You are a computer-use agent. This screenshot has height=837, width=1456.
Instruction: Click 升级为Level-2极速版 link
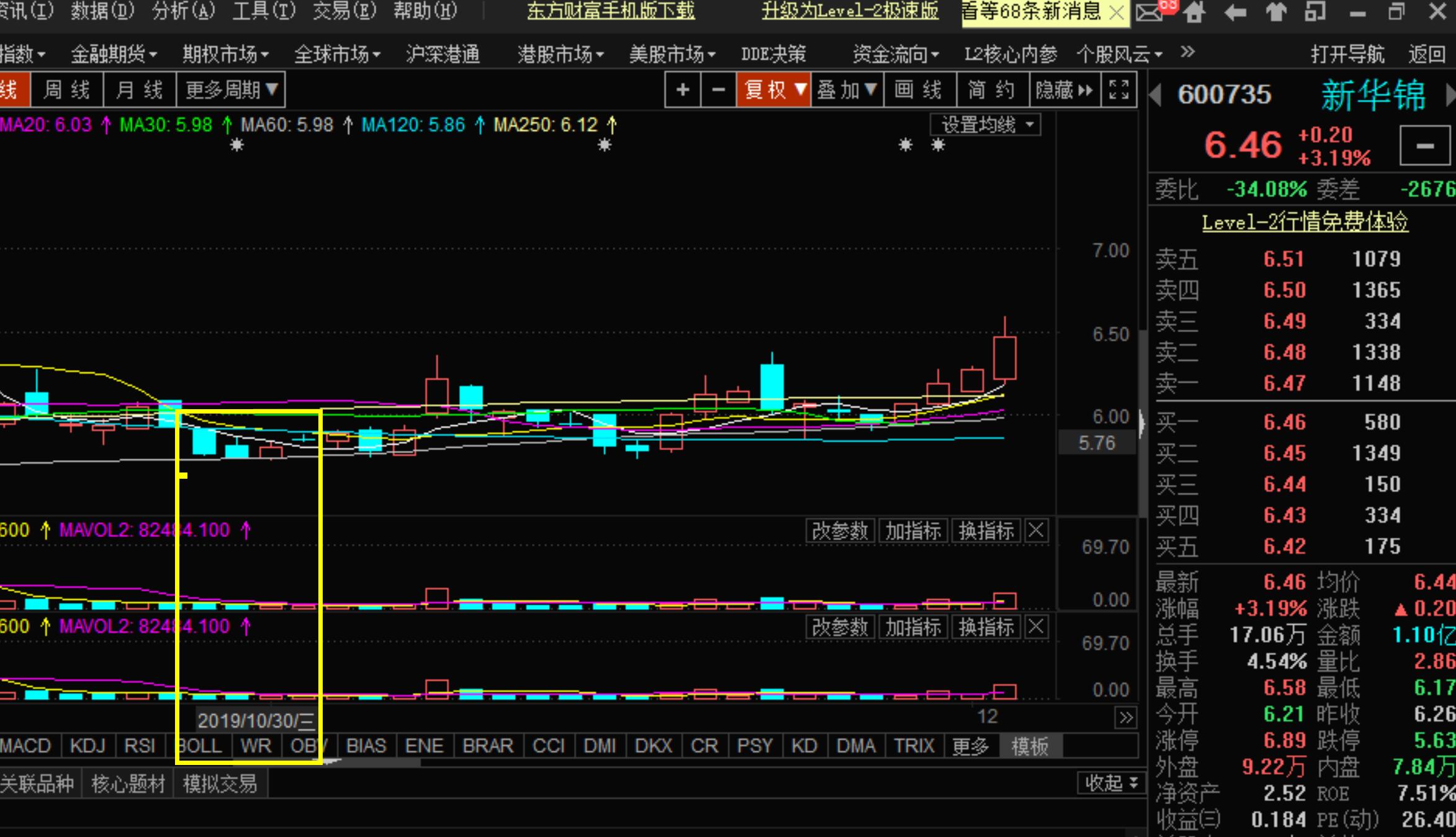[850, 11]
